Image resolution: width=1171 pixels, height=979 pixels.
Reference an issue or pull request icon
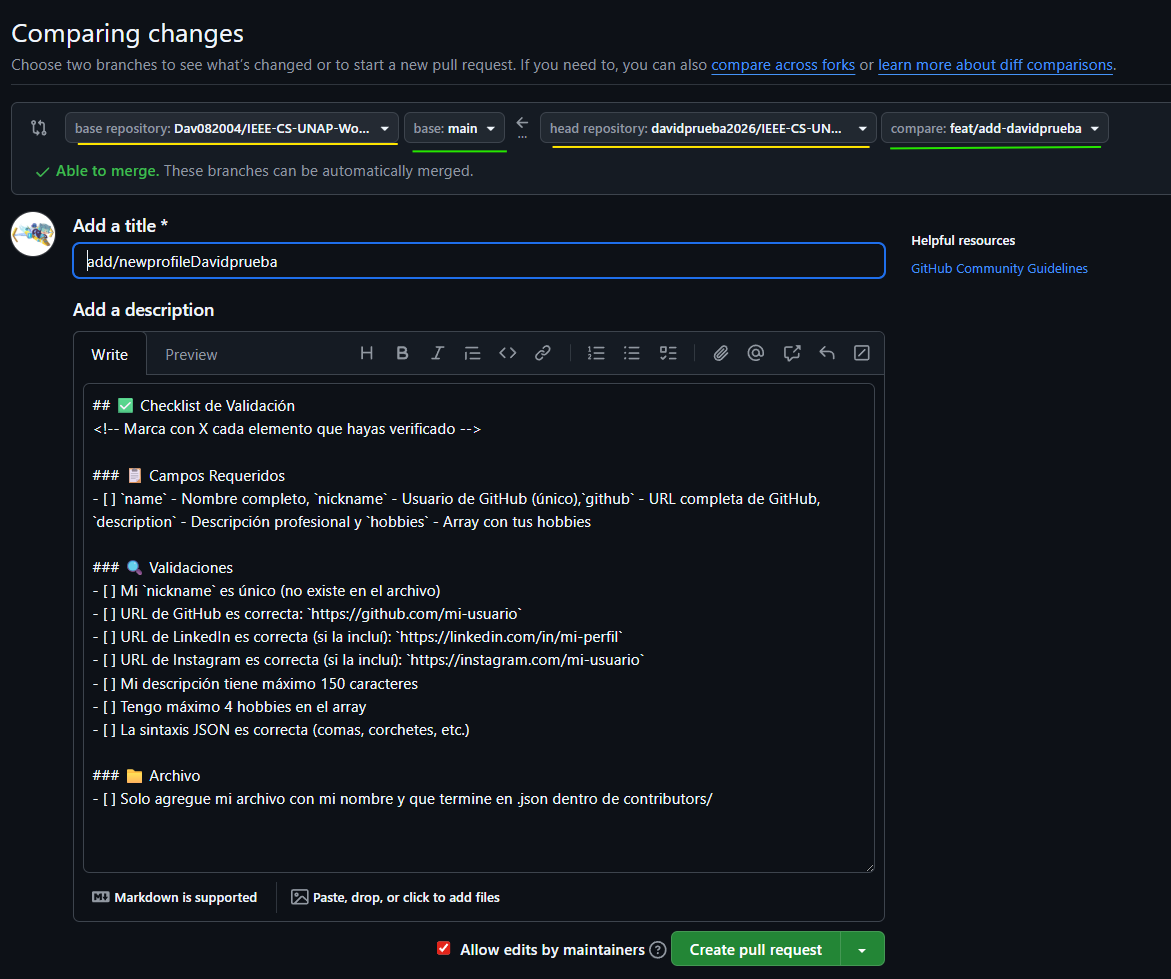coord(792,353)
